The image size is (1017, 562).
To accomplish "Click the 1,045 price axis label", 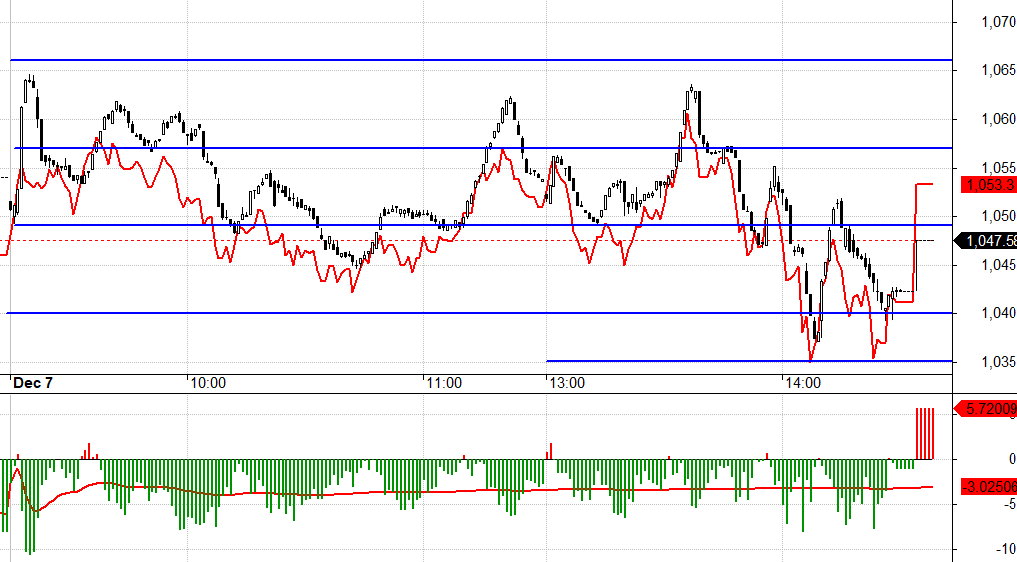I will pyautogui.click(x=996, y=265).
